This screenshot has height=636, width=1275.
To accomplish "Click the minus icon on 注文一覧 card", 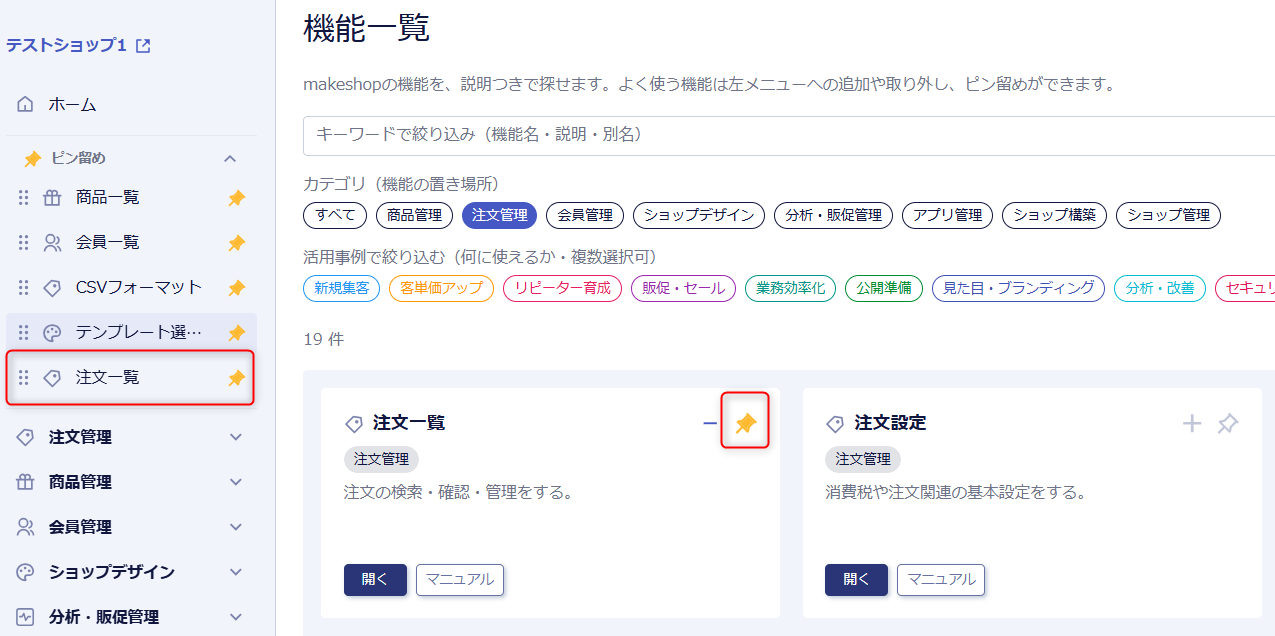I will coord(710,424).
